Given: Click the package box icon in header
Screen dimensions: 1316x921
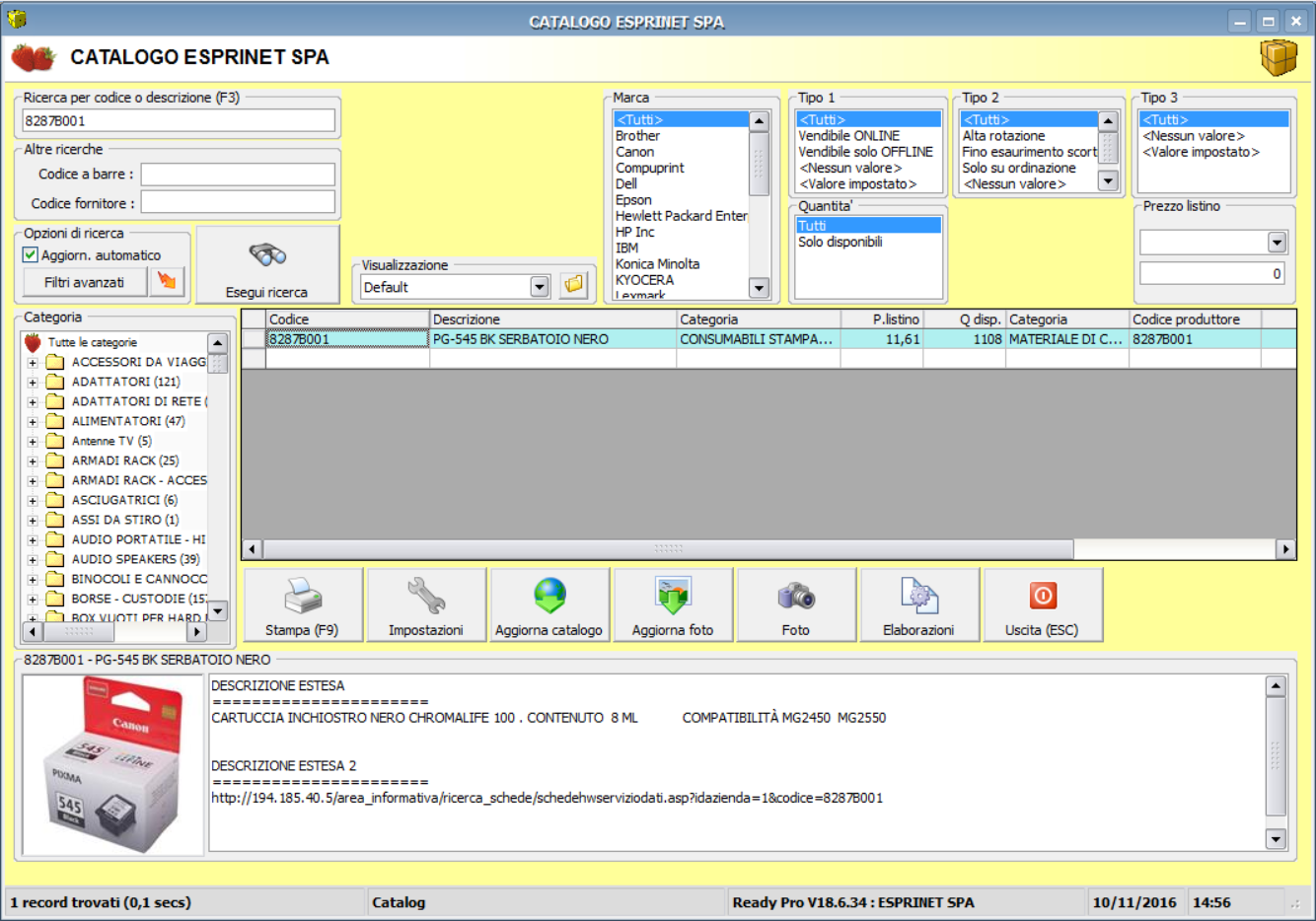Looking at the screenshot, I should [x=1279, y=57].
